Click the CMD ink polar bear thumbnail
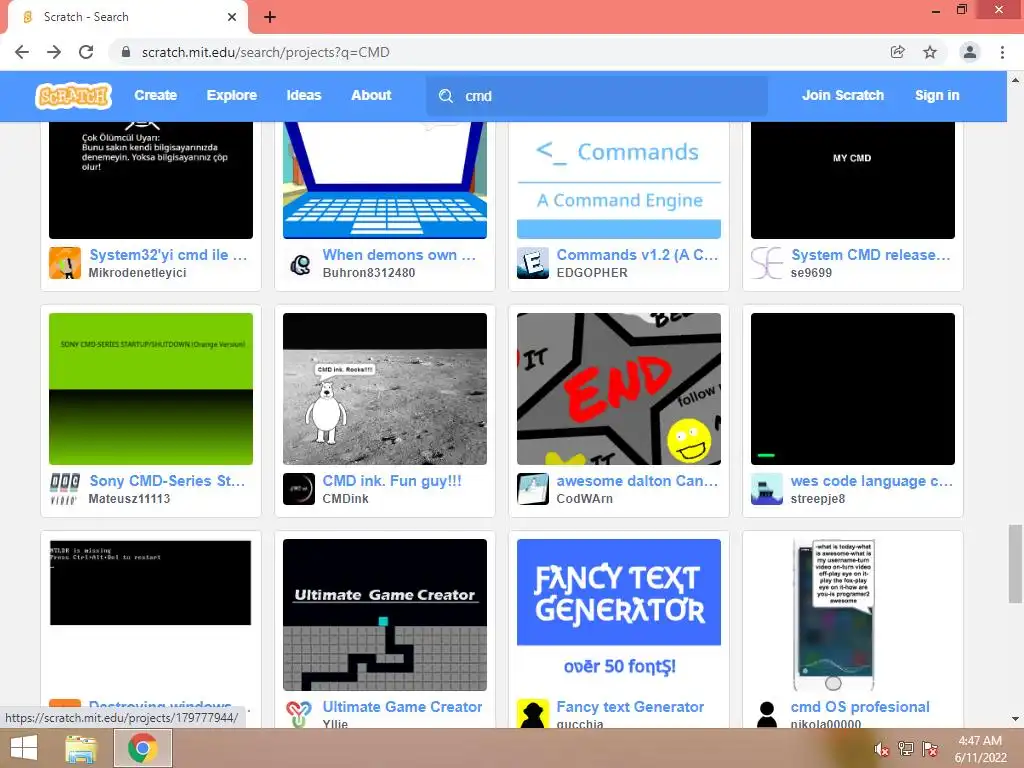Viewport: 1024px width, 768px height. pyautogui.click(x=385, y=389)
